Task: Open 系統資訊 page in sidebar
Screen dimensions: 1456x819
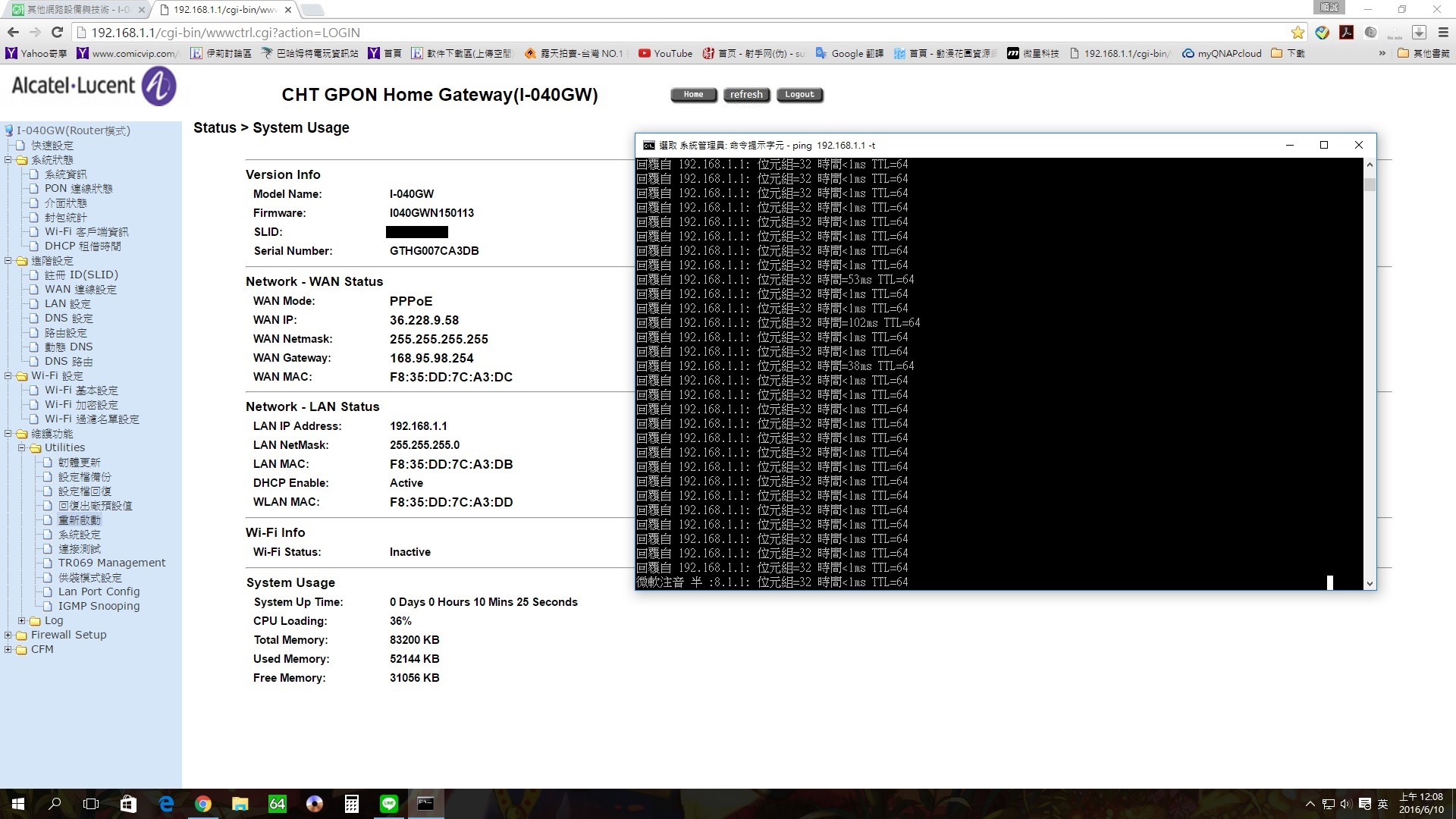Action: pyautogui.click(x=65, y=174)
